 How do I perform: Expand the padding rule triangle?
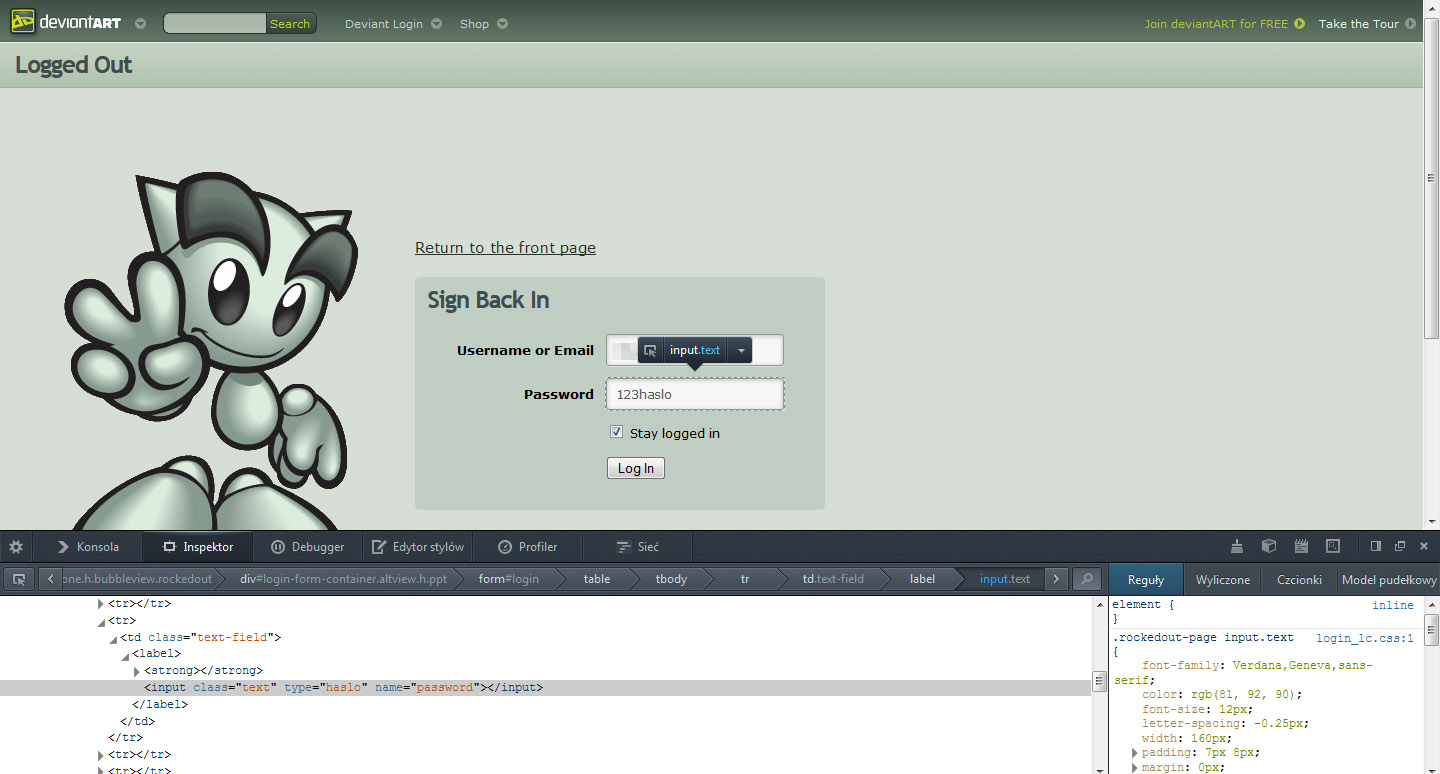pyautogui.click(x=1135, y=752)
